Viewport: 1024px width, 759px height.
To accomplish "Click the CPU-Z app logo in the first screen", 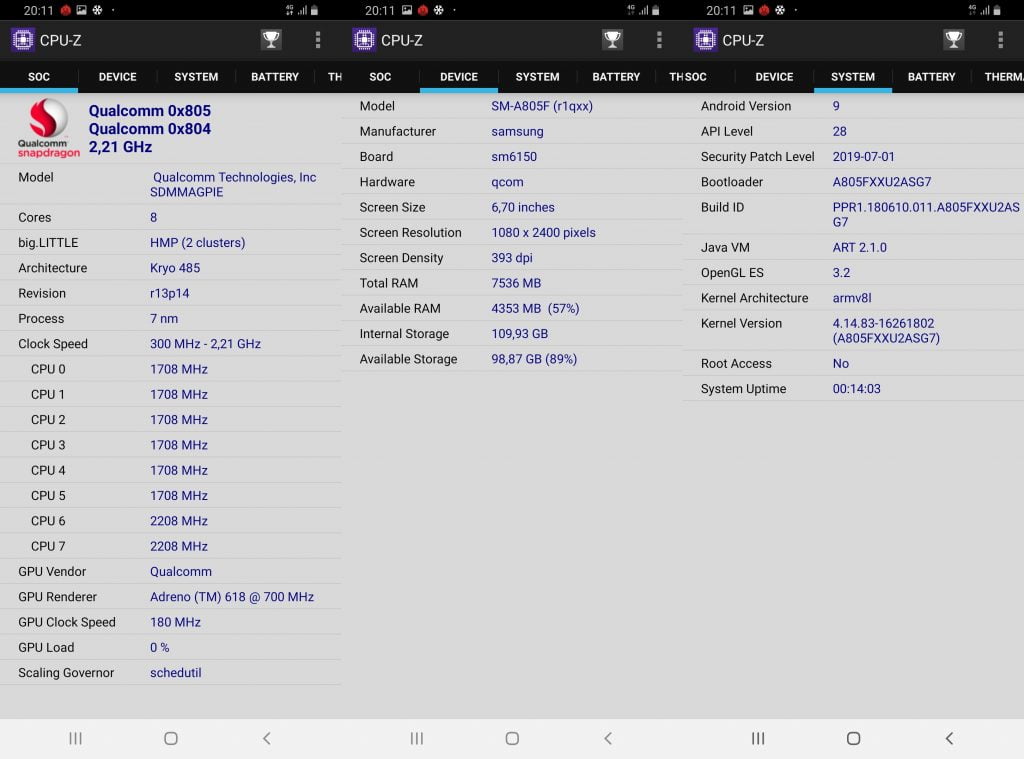I will coord(23,40).
